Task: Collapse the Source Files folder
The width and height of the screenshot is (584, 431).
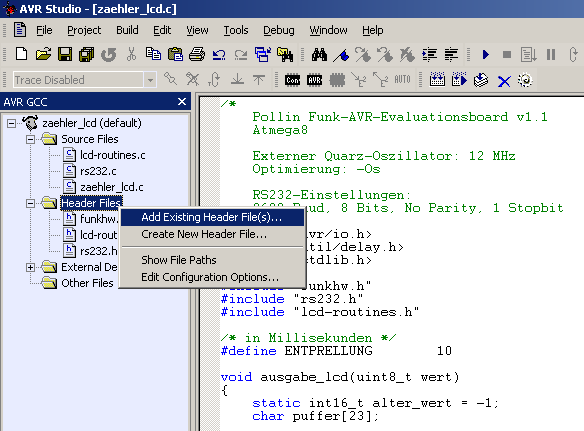Action: coord(31,140)
